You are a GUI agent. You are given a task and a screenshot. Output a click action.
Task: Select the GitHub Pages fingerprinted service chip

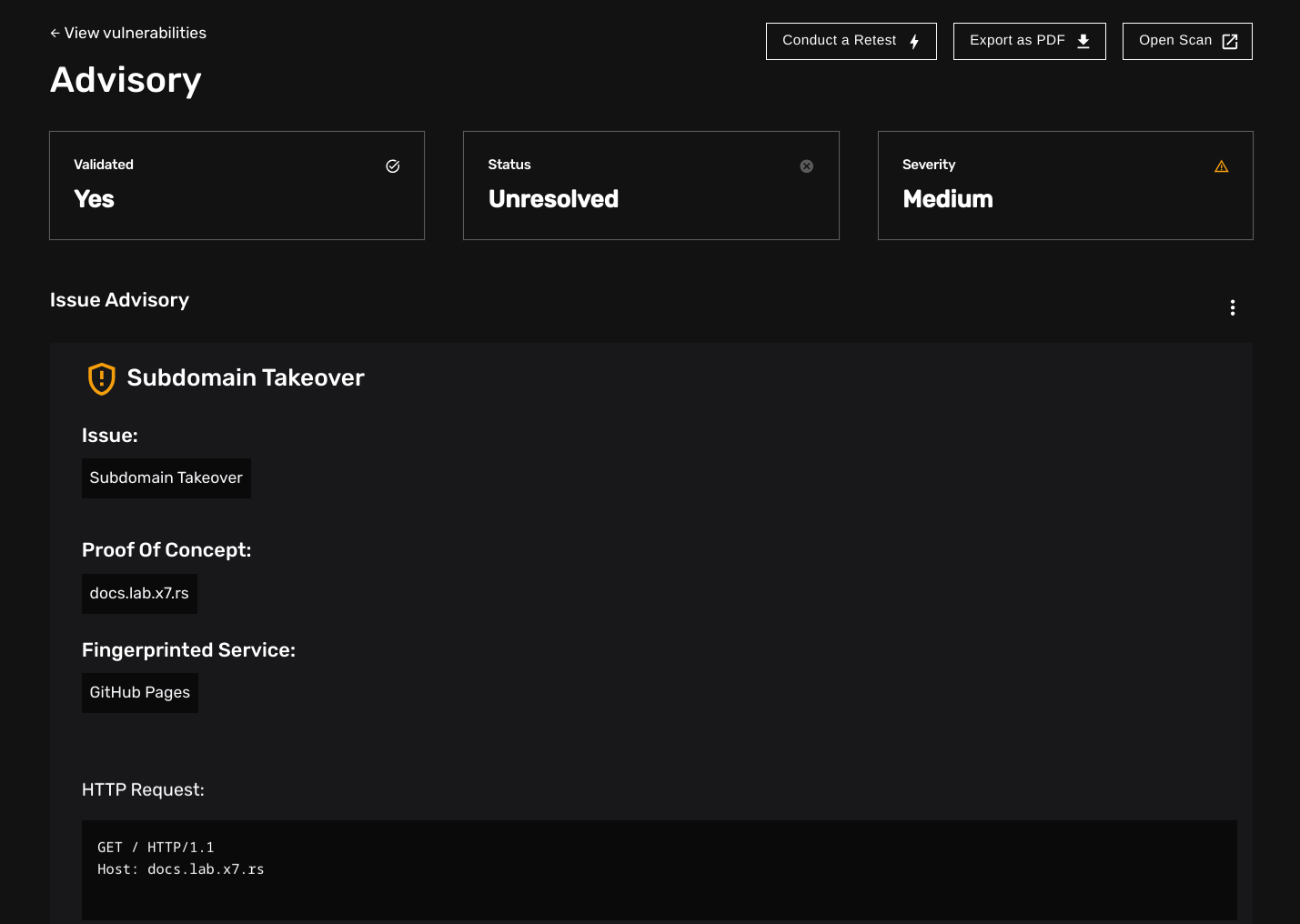[139, 692]
